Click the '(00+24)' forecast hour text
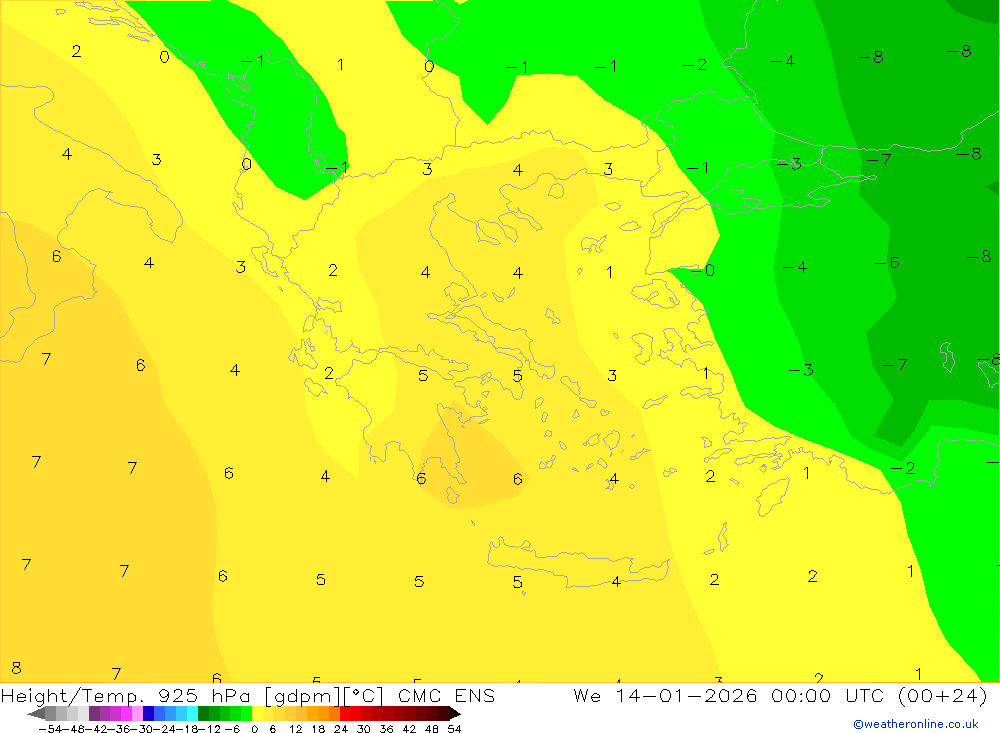 click(x=942, y=695)
